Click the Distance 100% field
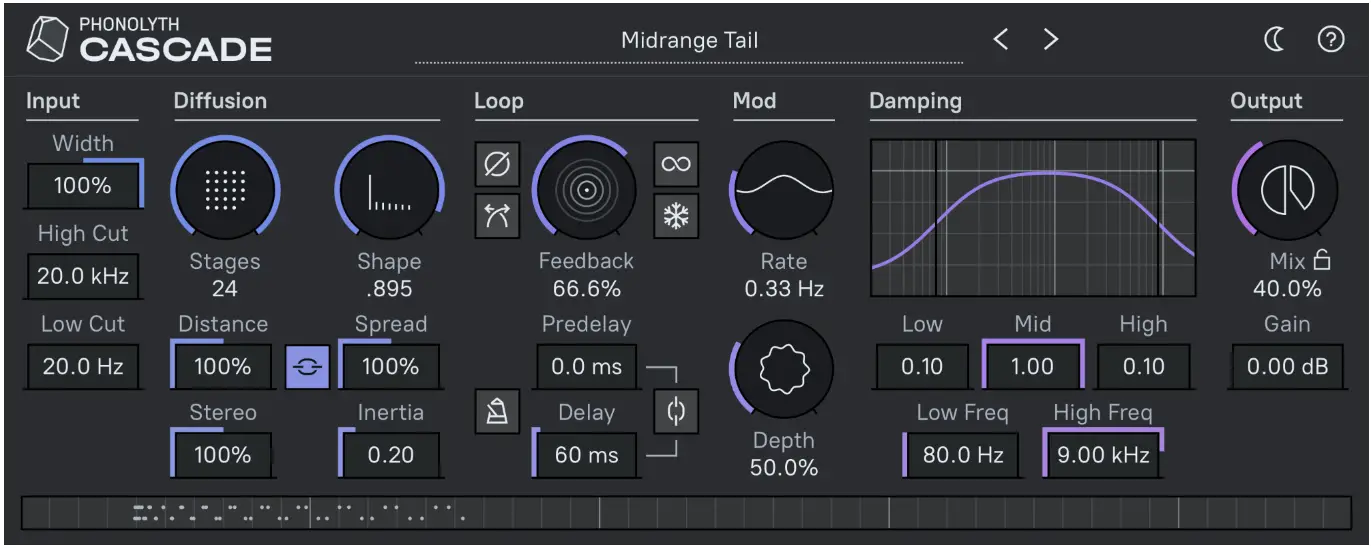The image size is (1371, 549). tap(222, 366)
